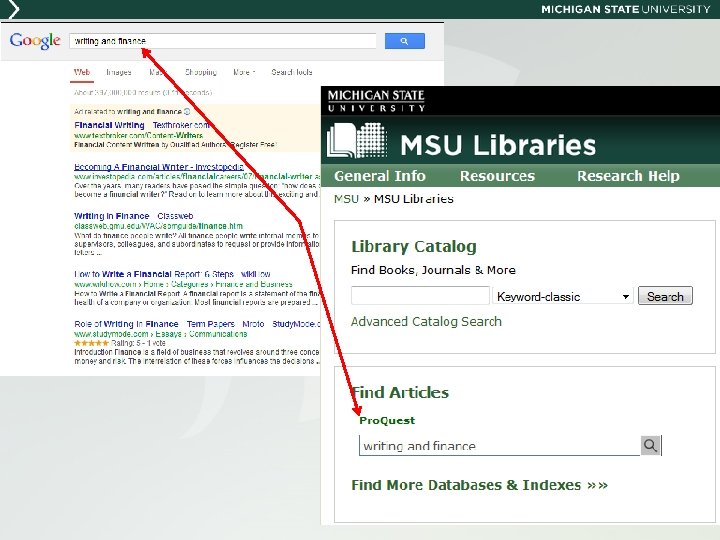The height and width of the screenshot is (540, 720).
Task: Open the Financial Writing Textbroker ad result
Action: [143, 125]
